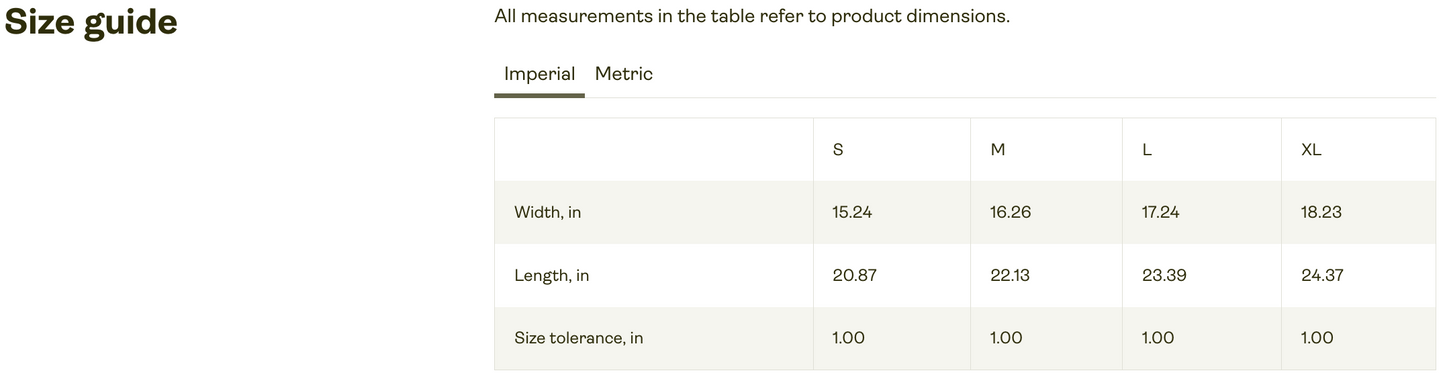The image size is (1445, 379).
Task: Click the 23.39 length value
Action: click(x=1164, y=275)
